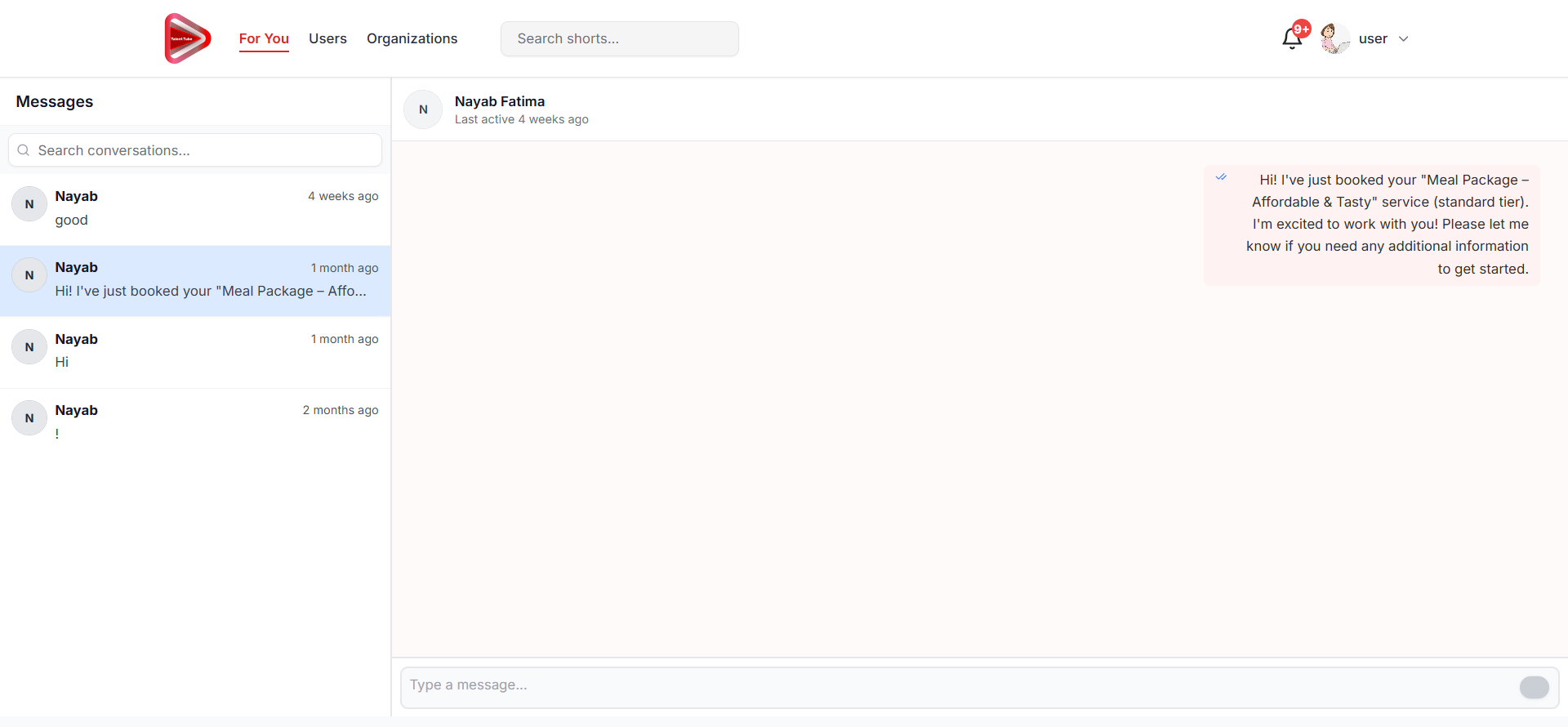Click Nayab Fatima's chat header avatar

click(423, 109)
